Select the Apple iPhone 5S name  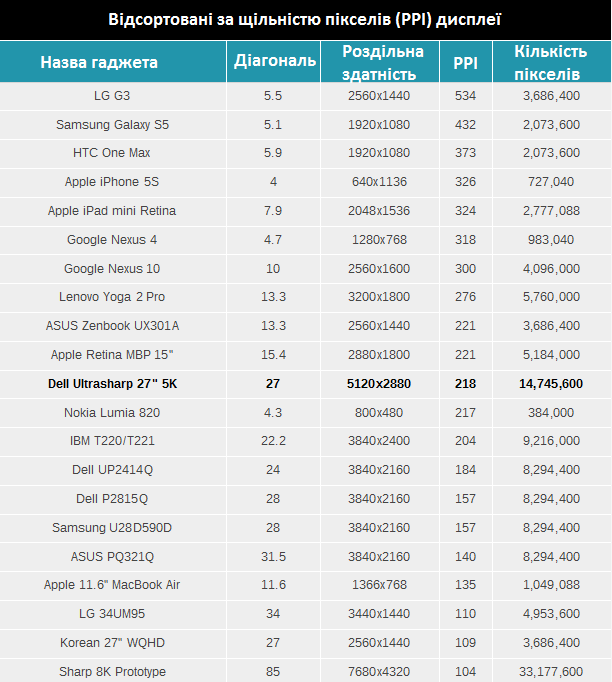pyautogui.click(x=112, y=182)
